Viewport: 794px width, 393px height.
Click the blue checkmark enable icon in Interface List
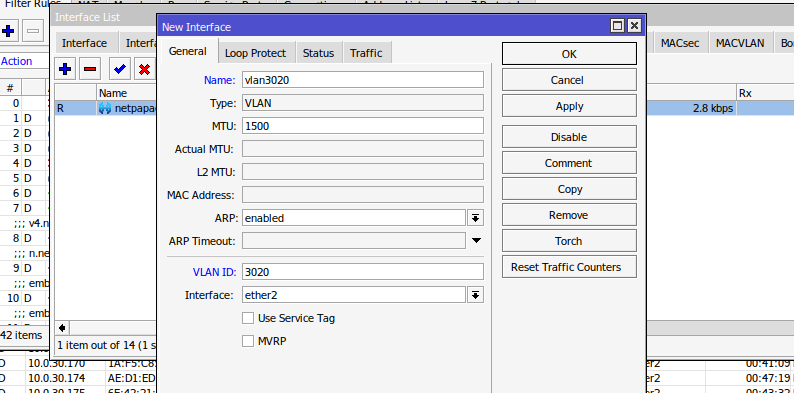(120, 69)
